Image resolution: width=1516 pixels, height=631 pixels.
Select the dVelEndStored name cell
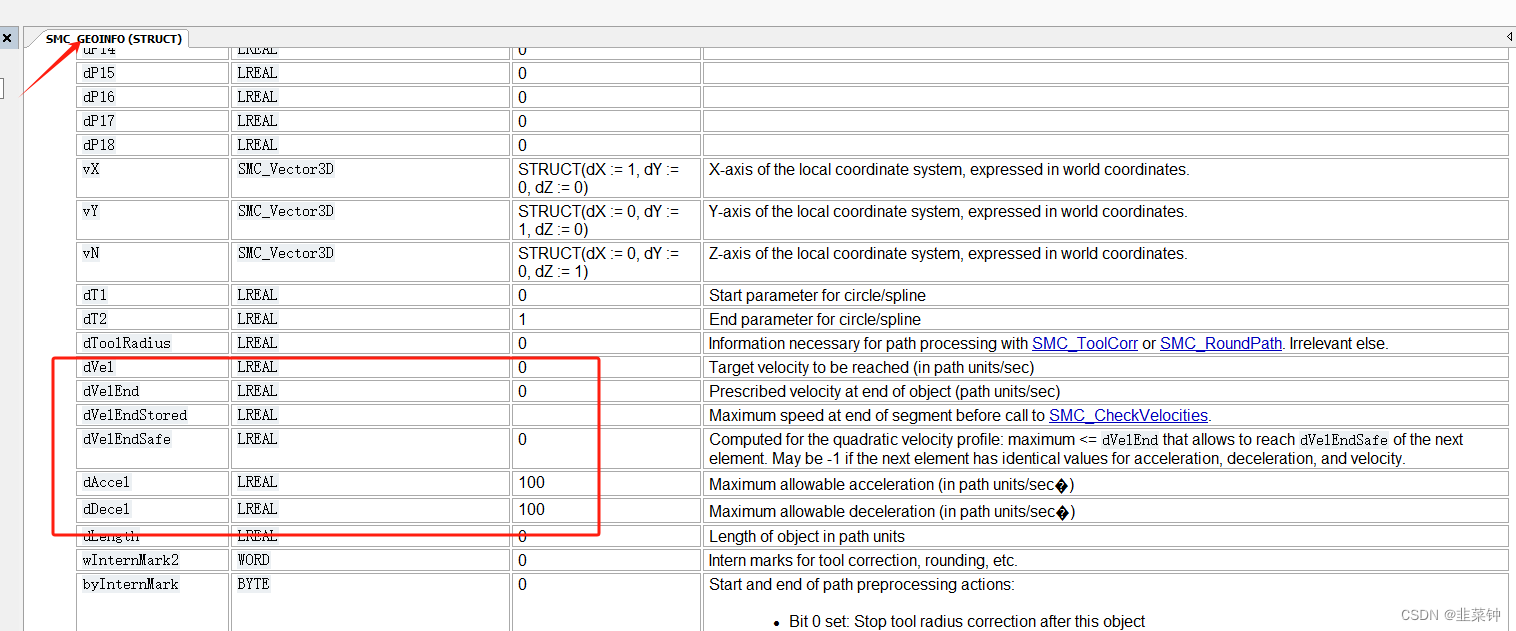(153, 415)
